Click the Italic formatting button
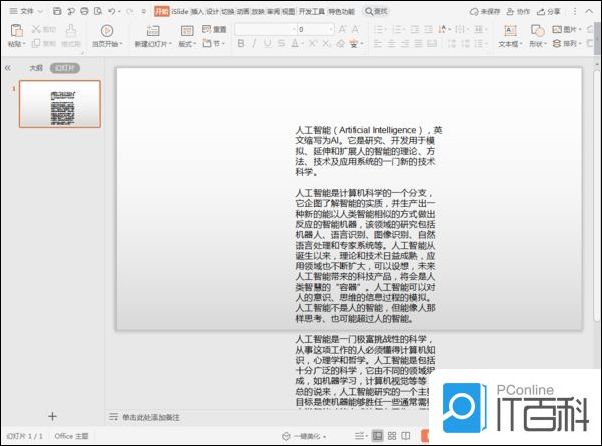 255,44
